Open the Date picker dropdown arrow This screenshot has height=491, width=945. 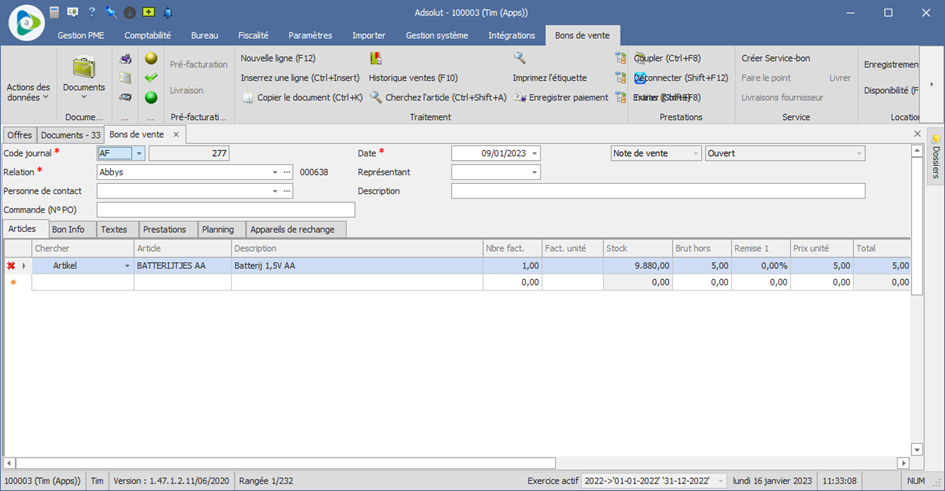pyautogui.click(x=534, y=154)
